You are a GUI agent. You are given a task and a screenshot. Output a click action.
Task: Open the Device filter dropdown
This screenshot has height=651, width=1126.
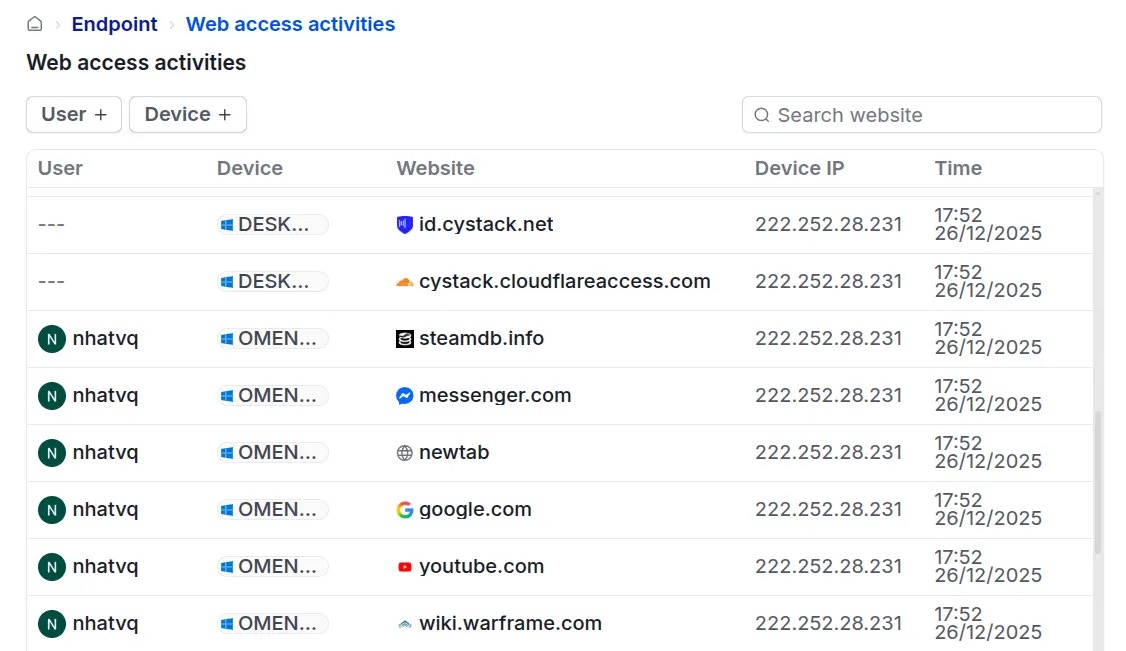pos(187,114)
